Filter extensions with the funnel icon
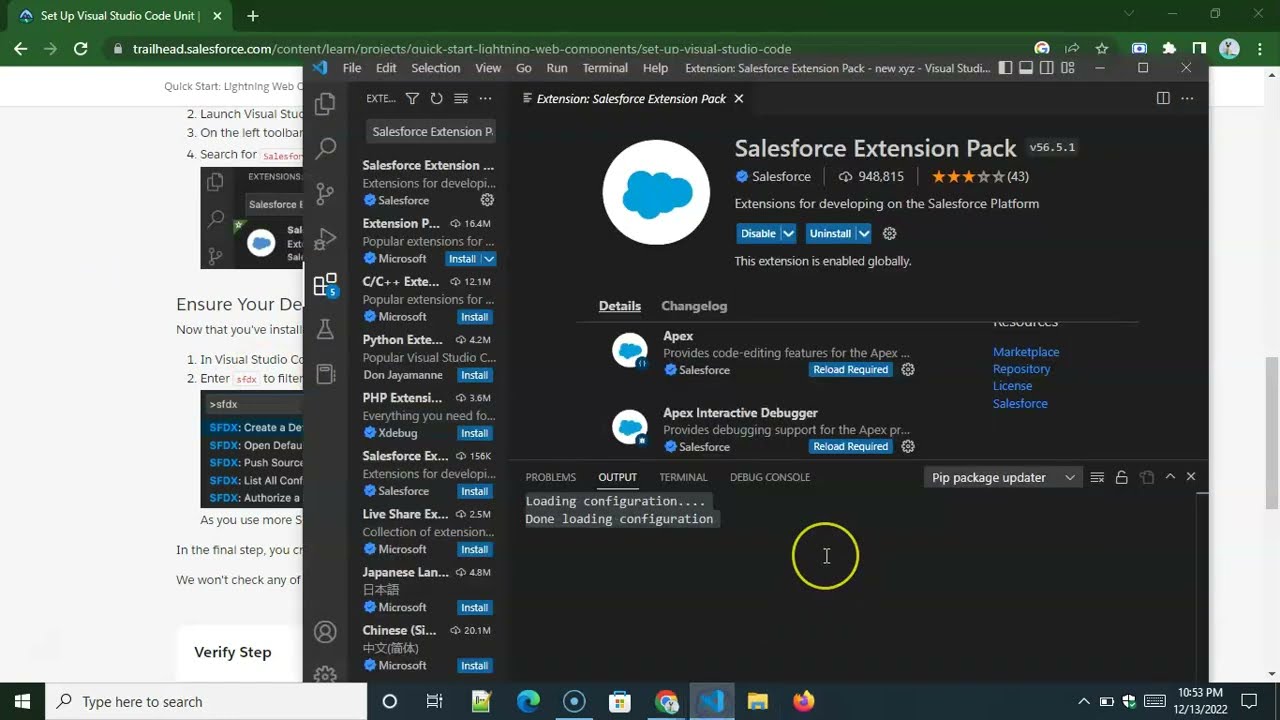Screen dimensions: 1280x720 pyautogui.click(x=412, y=99)
